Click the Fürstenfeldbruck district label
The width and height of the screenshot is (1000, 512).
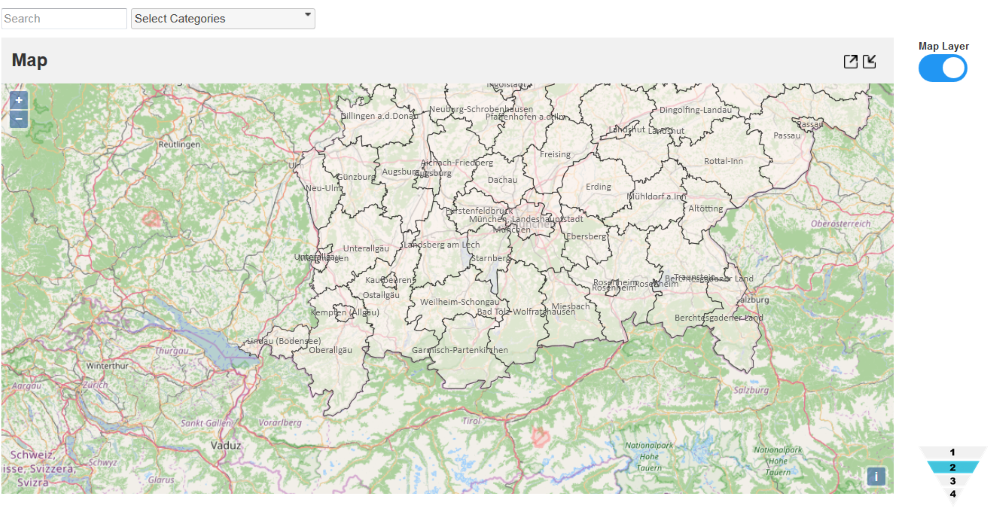(479, 210)
